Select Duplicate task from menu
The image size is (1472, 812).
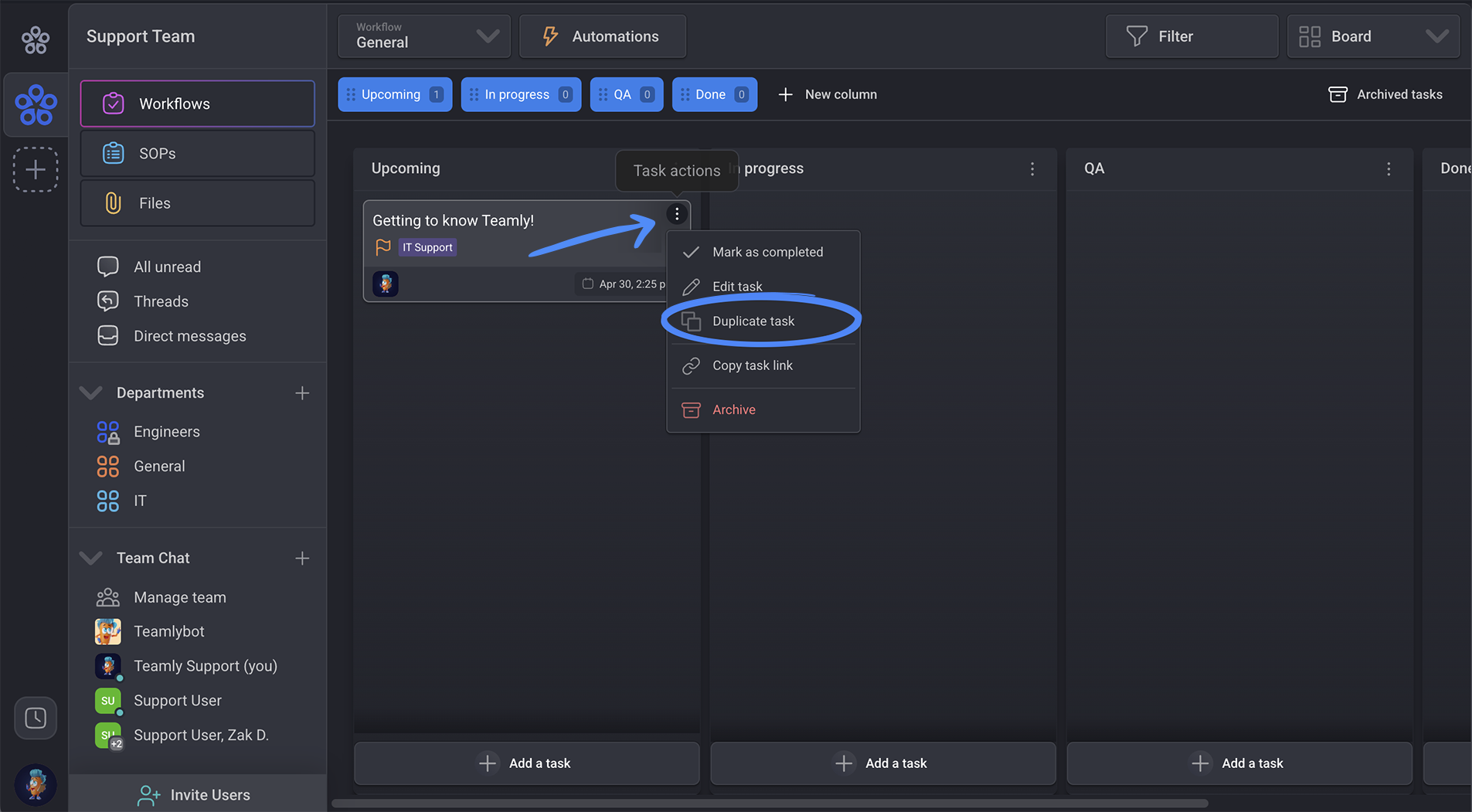(763, 321)
